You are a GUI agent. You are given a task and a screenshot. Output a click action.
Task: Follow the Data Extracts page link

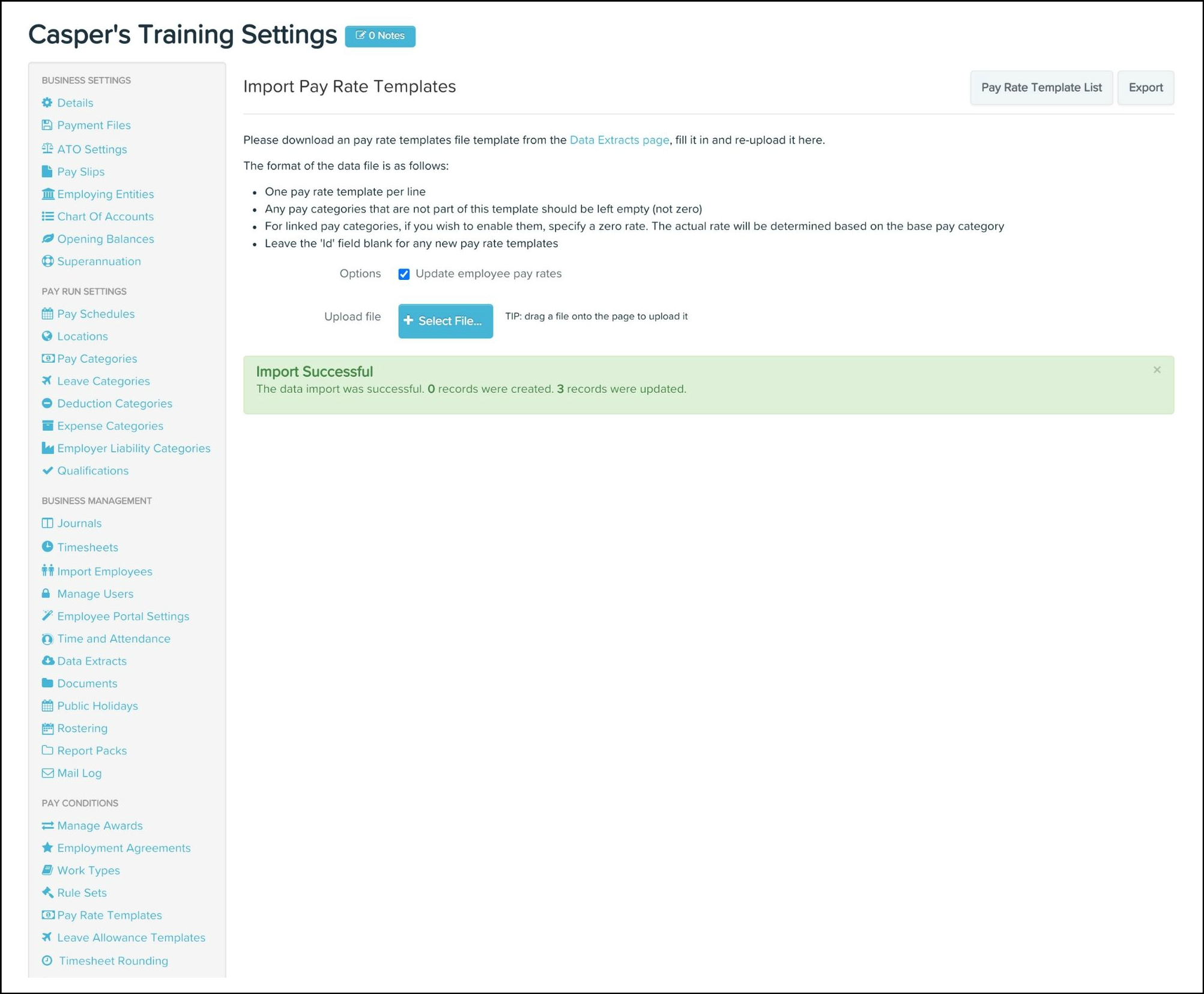pos(619,140)
